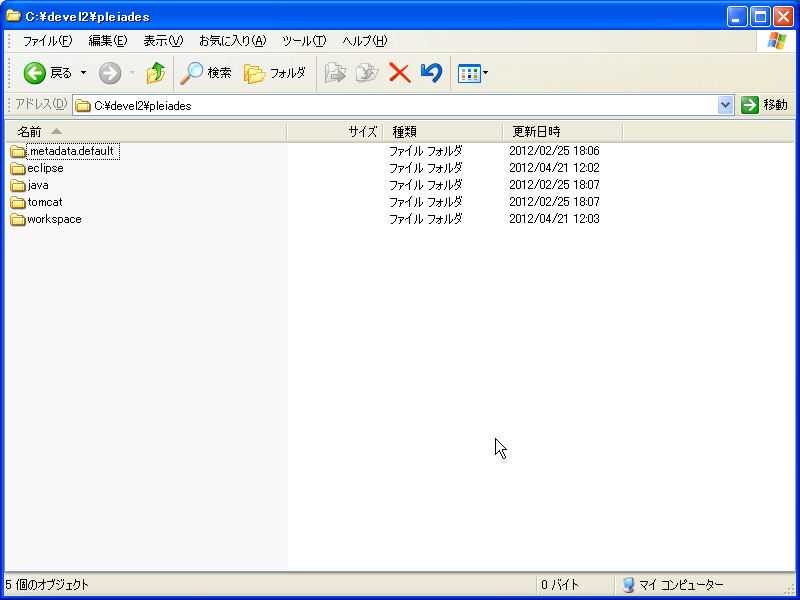Expand the address bar dropdown arrow
Screen dimensions: 800x600
[x=725, y=106]
